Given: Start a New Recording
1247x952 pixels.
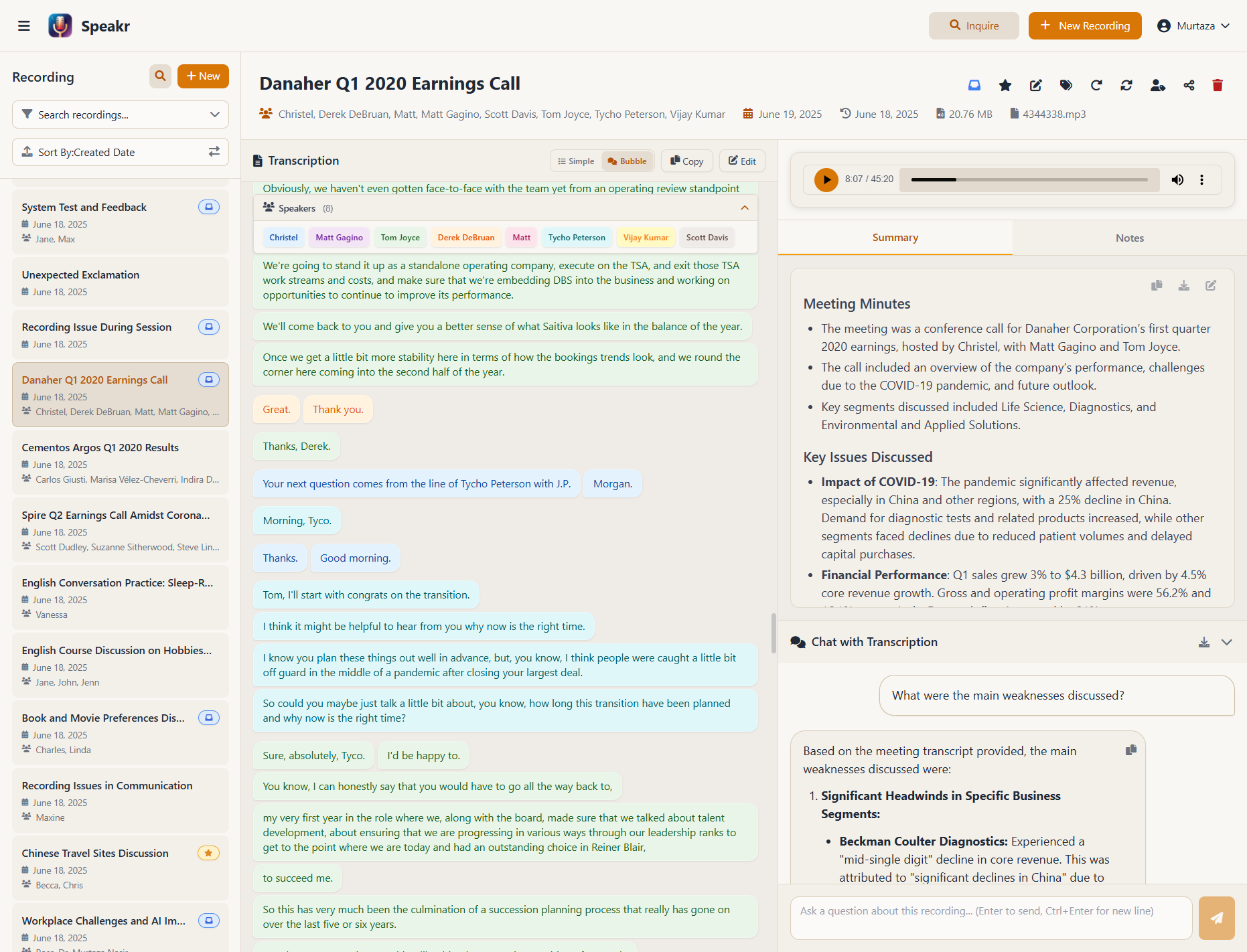Looking at the screenshot, I should coord(1085,26).
